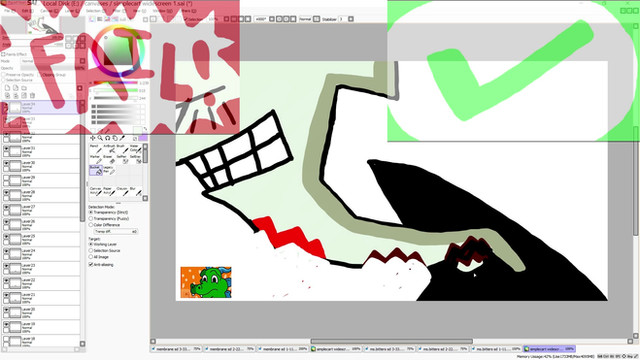
Task: Select Transparency (Fuzzy) detection mode
Action: [x=91, y=219]
